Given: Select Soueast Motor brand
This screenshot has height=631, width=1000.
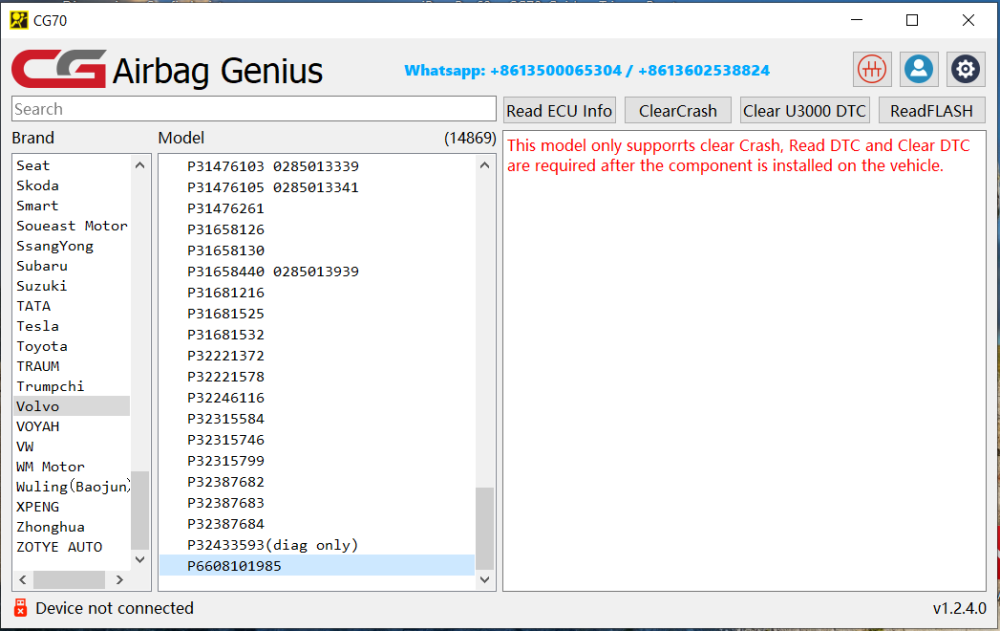Looking at the screenshot, I should [71, 226].
